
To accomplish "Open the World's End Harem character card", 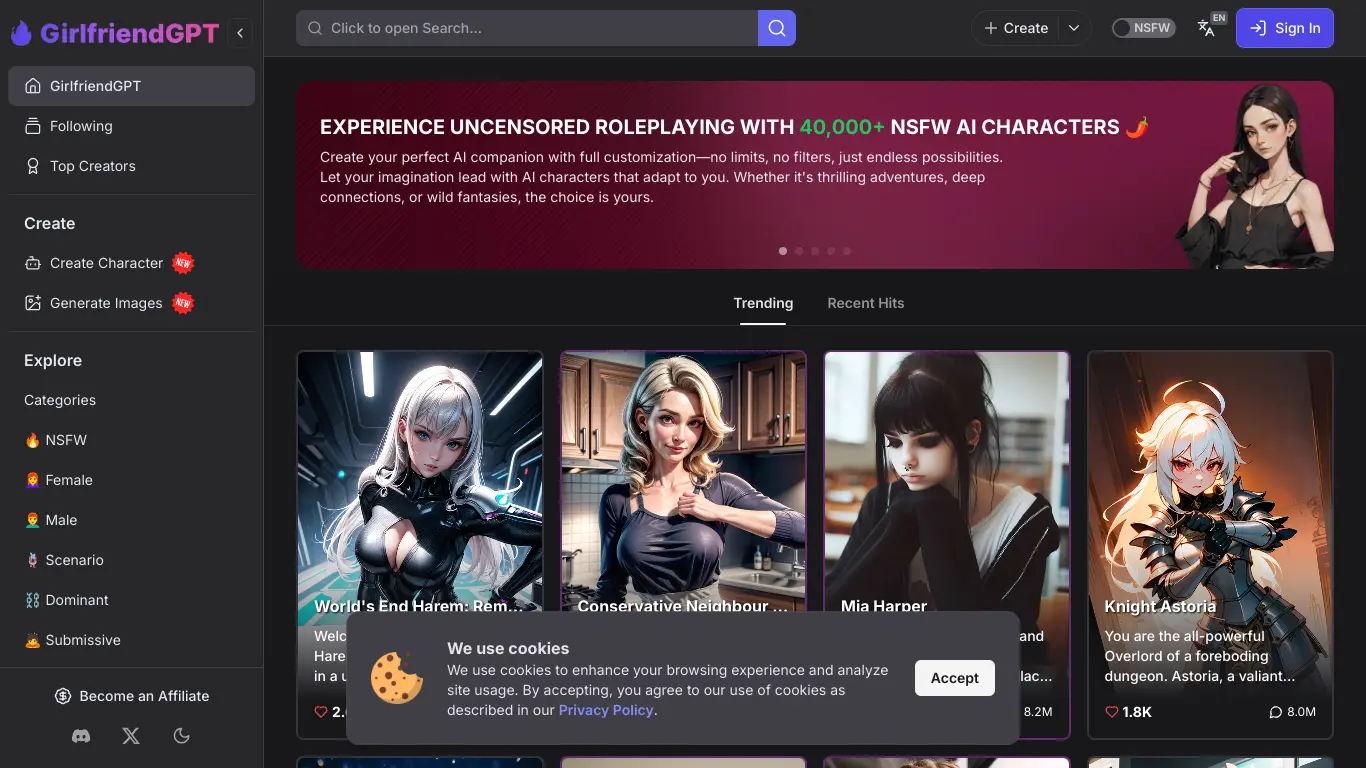I will click(x=420, y=544).
